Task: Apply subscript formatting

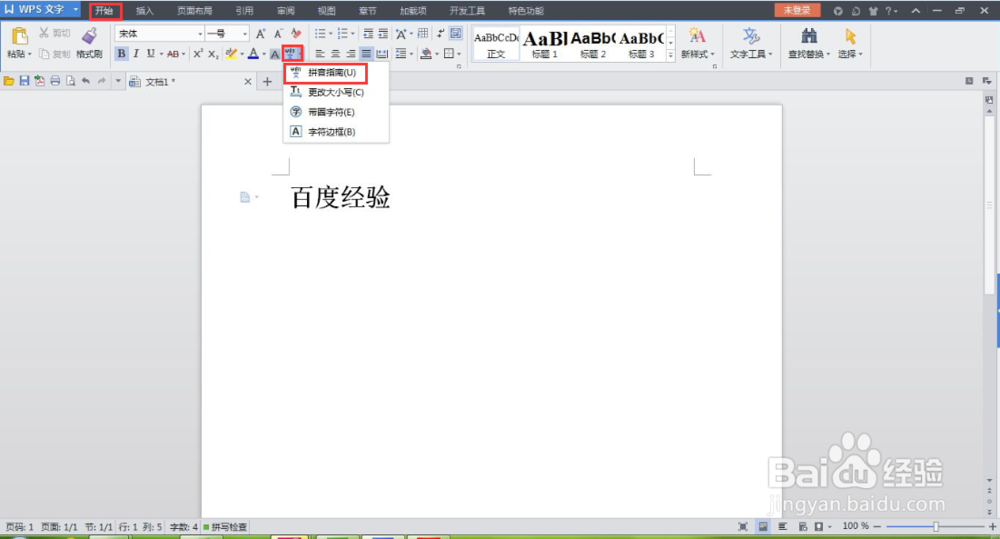Action: coord(214,54)
